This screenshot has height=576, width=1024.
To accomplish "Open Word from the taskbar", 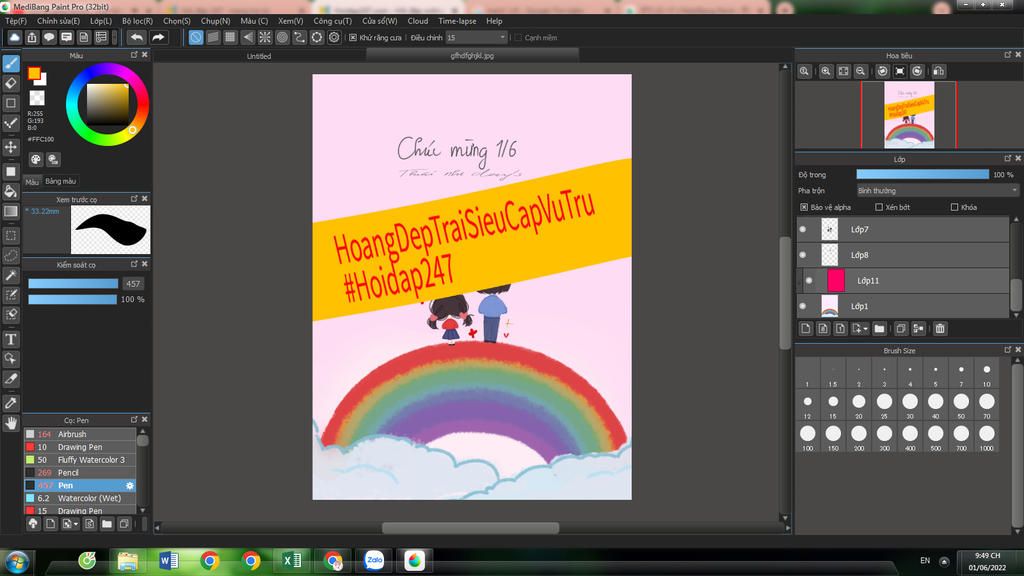I will click(x=168, y=560).
